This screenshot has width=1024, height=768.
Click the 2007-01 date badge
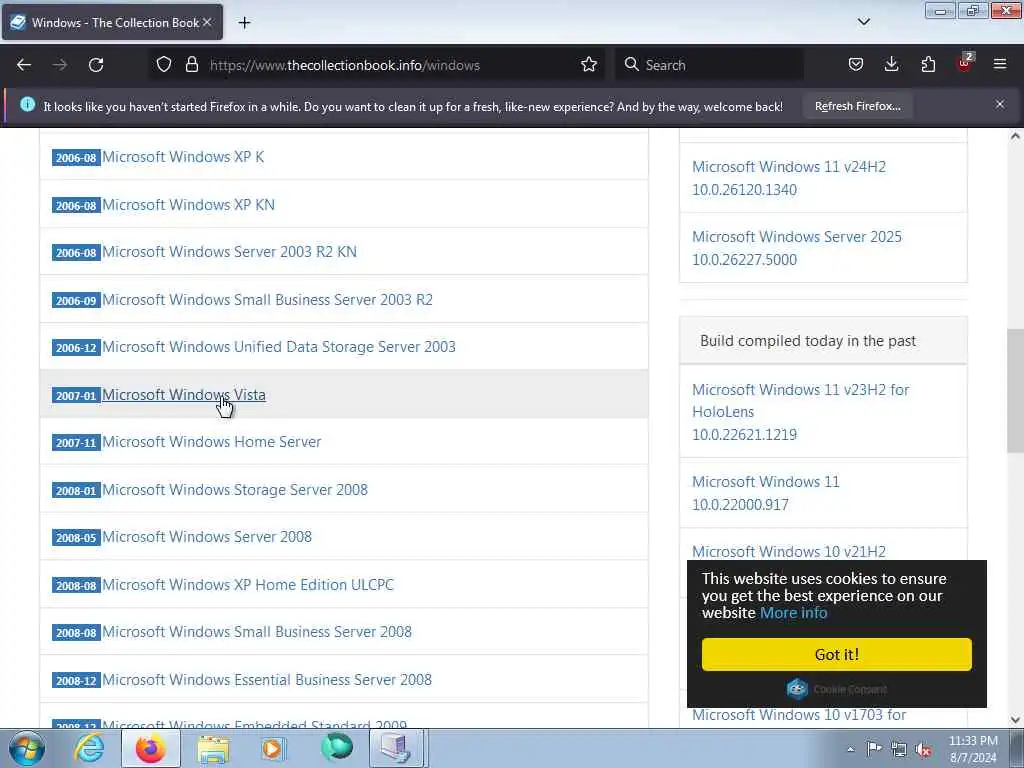76,395
